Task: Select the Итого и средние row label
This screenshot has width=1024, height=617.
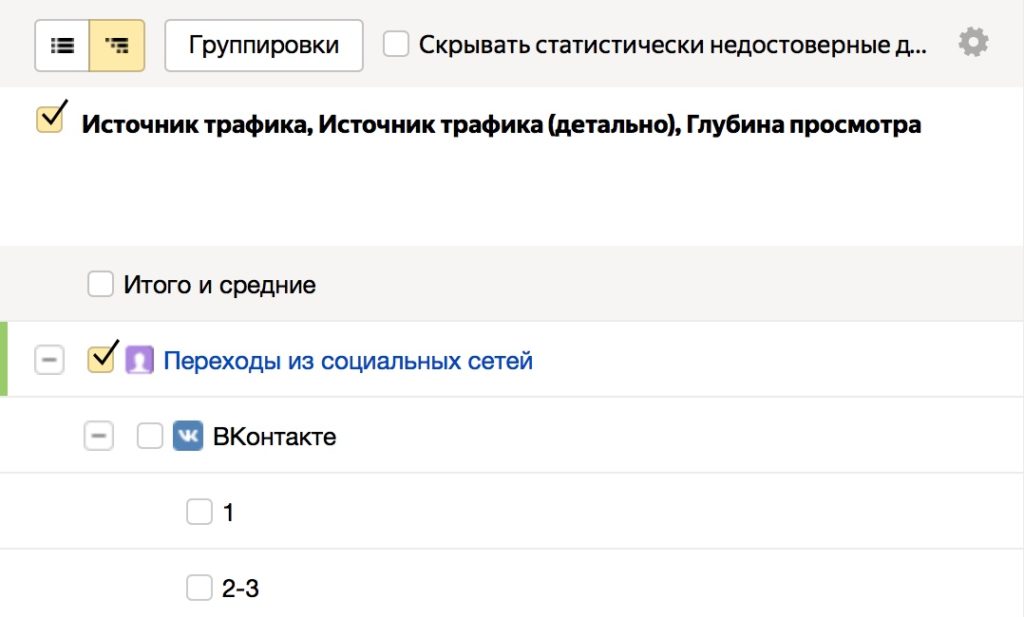Action: click(x=219, y=285)
